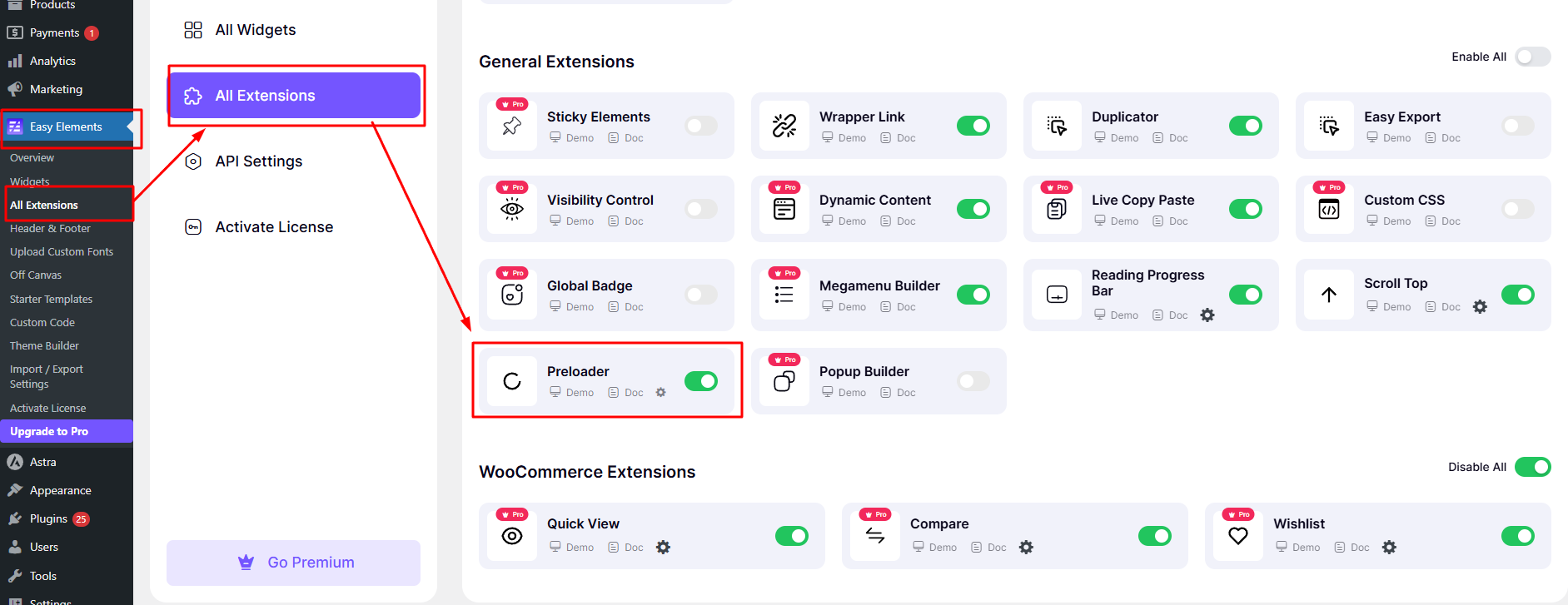Click the Wishlist heart icon
Image resolution: width=1568 pixels, height=605 pixels.
pyautogui.click(x=1238, y=536)
